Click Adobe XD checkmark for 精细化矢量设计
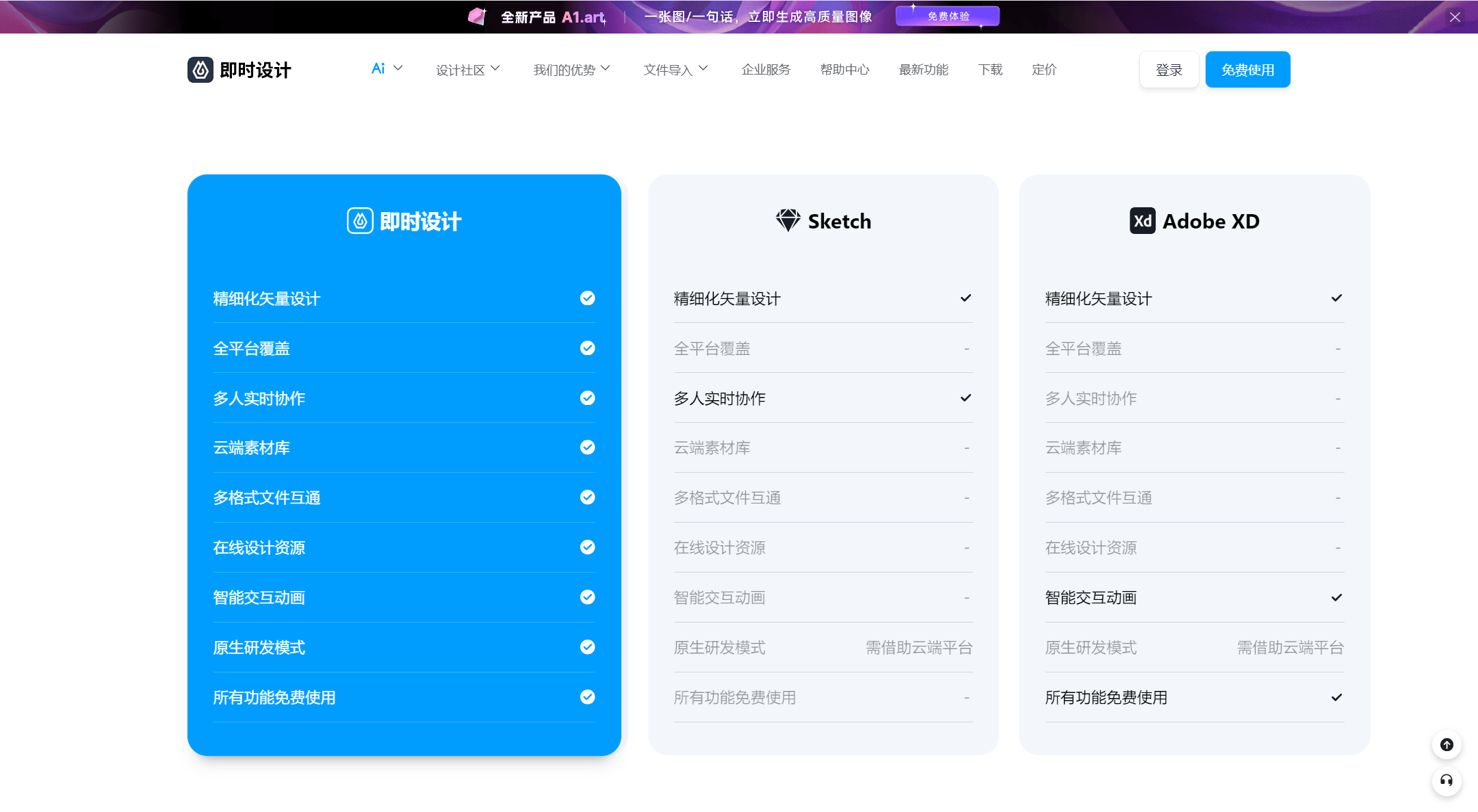The image size is (1478, 812). (1336, 298)
